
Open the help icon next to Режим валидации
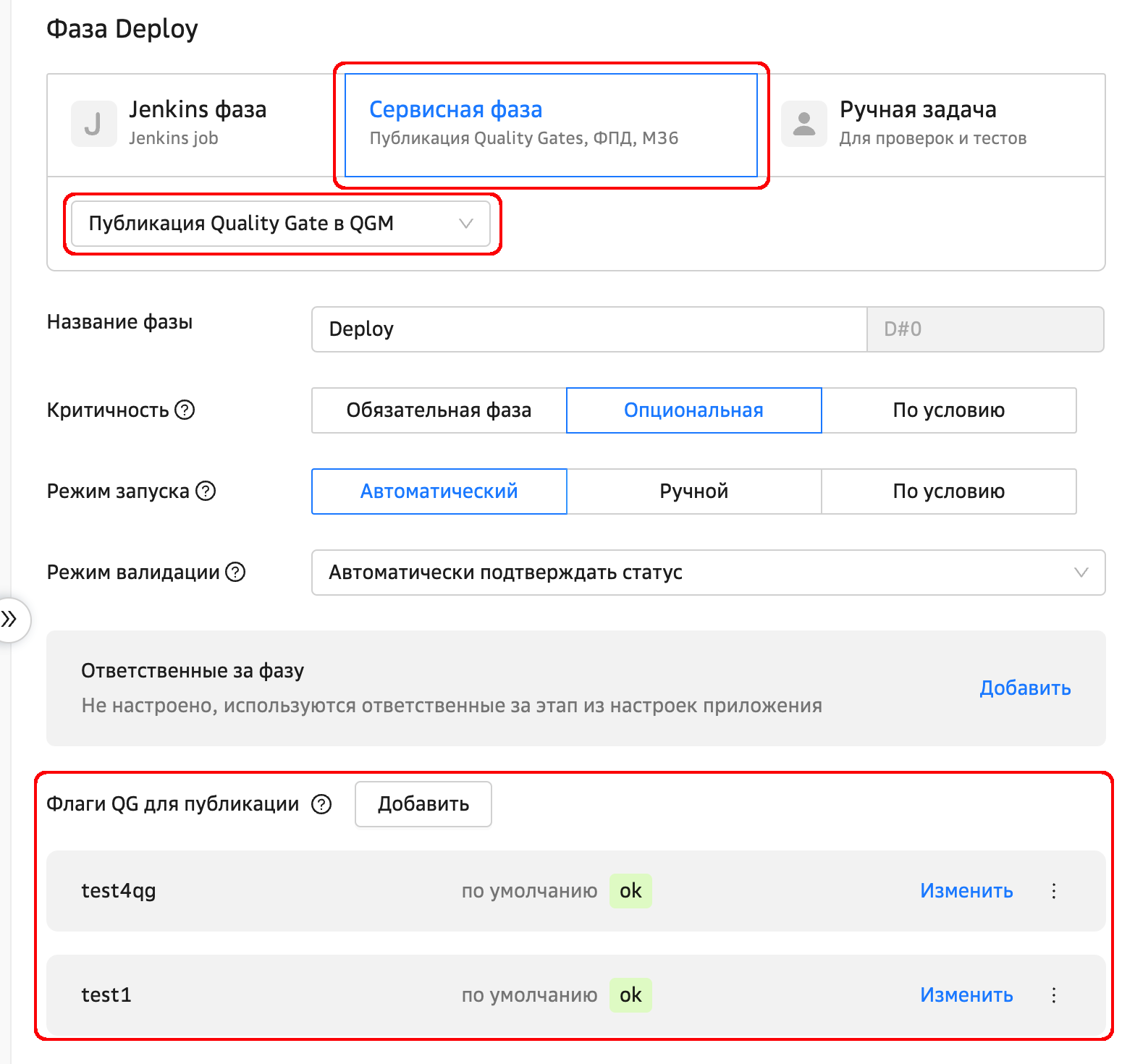pyautogui.click(x=235, y=573)
